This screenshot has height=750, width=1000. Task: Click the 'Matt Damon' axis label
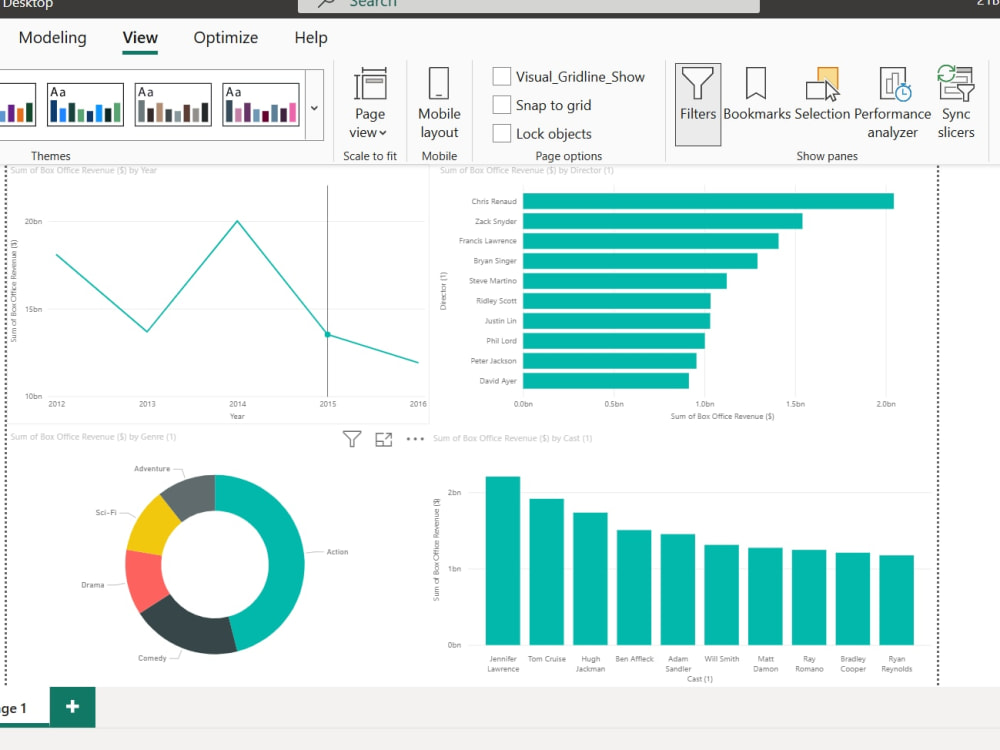(765, 664)
